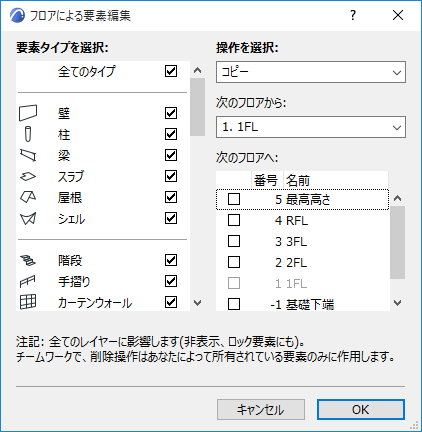Open the 次のフロアから 1. 1FL dropdown
This screenshot has height=432, width=422.
pyautogui.click(x=311, y=127)
